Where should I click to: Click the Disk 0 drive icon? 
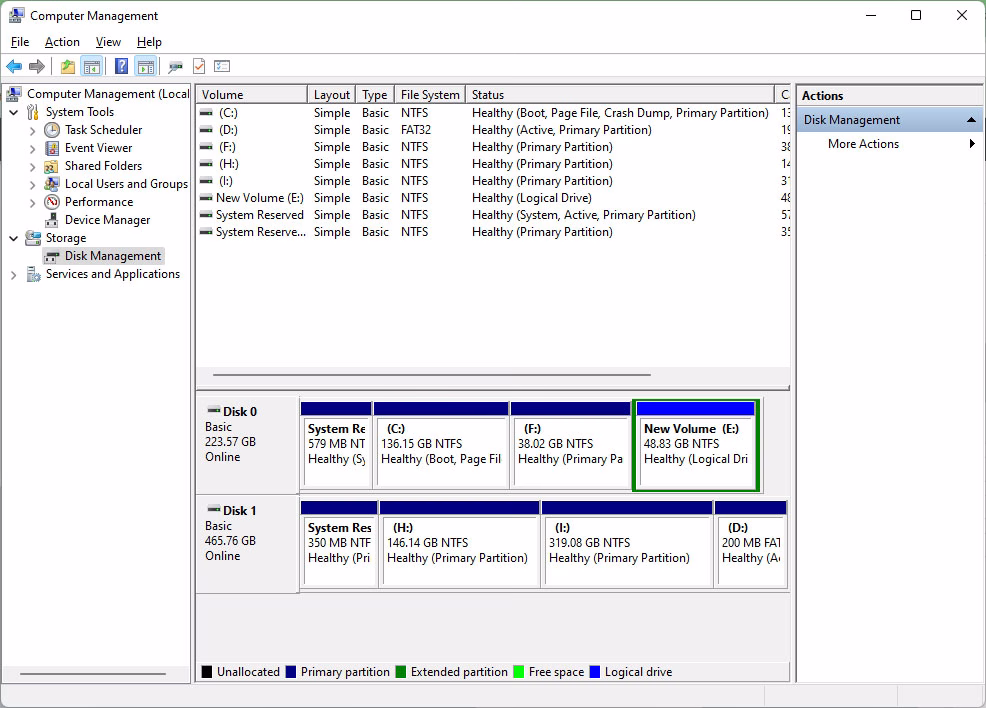click(214, 410)
